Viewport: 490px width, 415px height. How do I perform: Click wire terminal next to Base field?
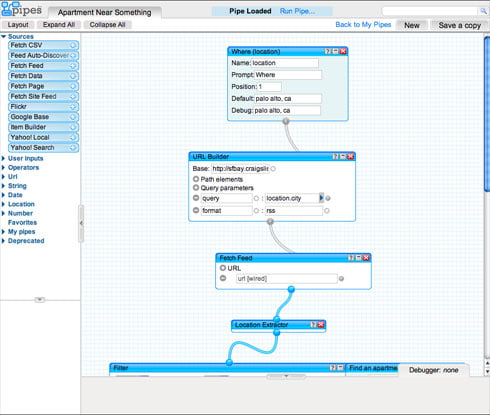coord(273,169)
